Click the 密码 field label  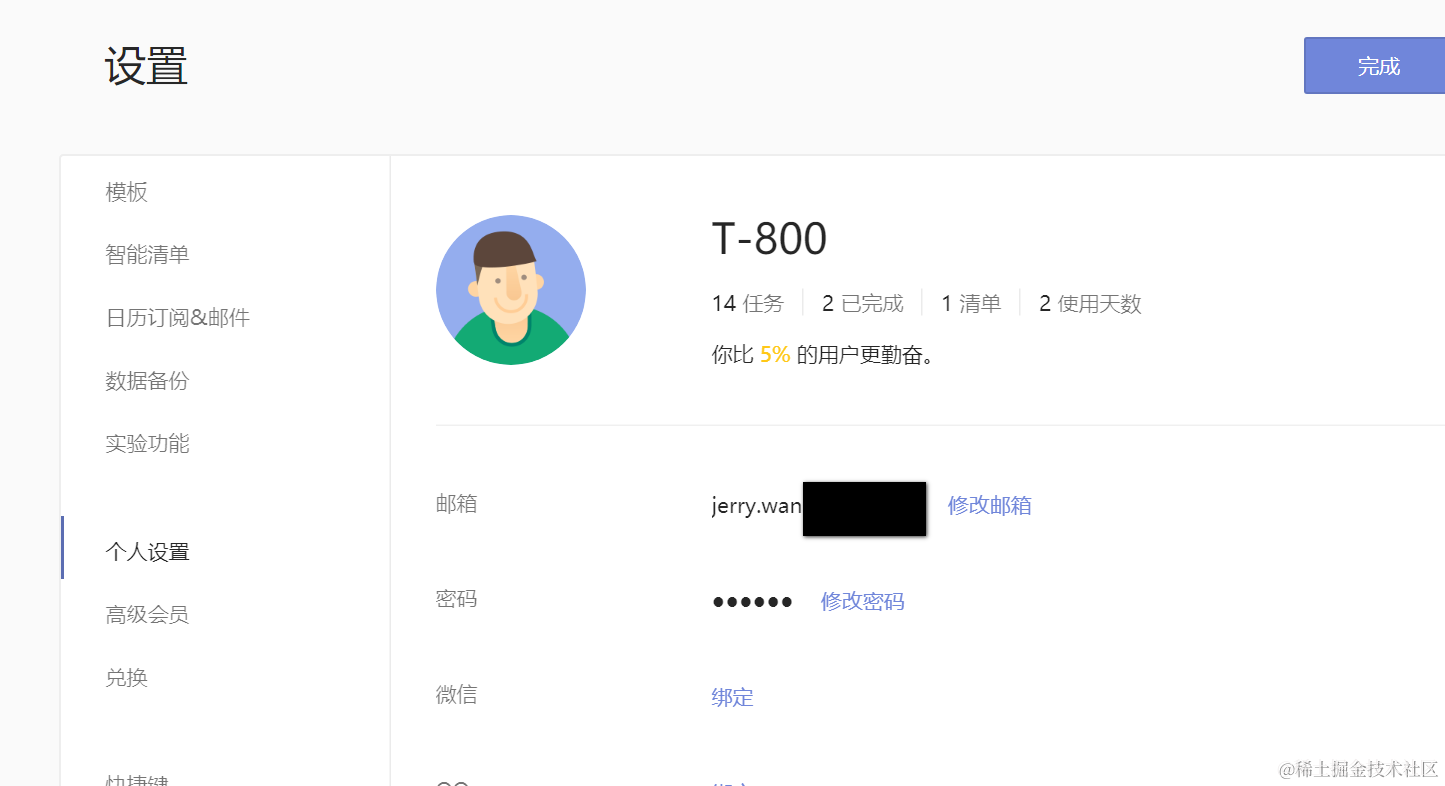(457, 599)
